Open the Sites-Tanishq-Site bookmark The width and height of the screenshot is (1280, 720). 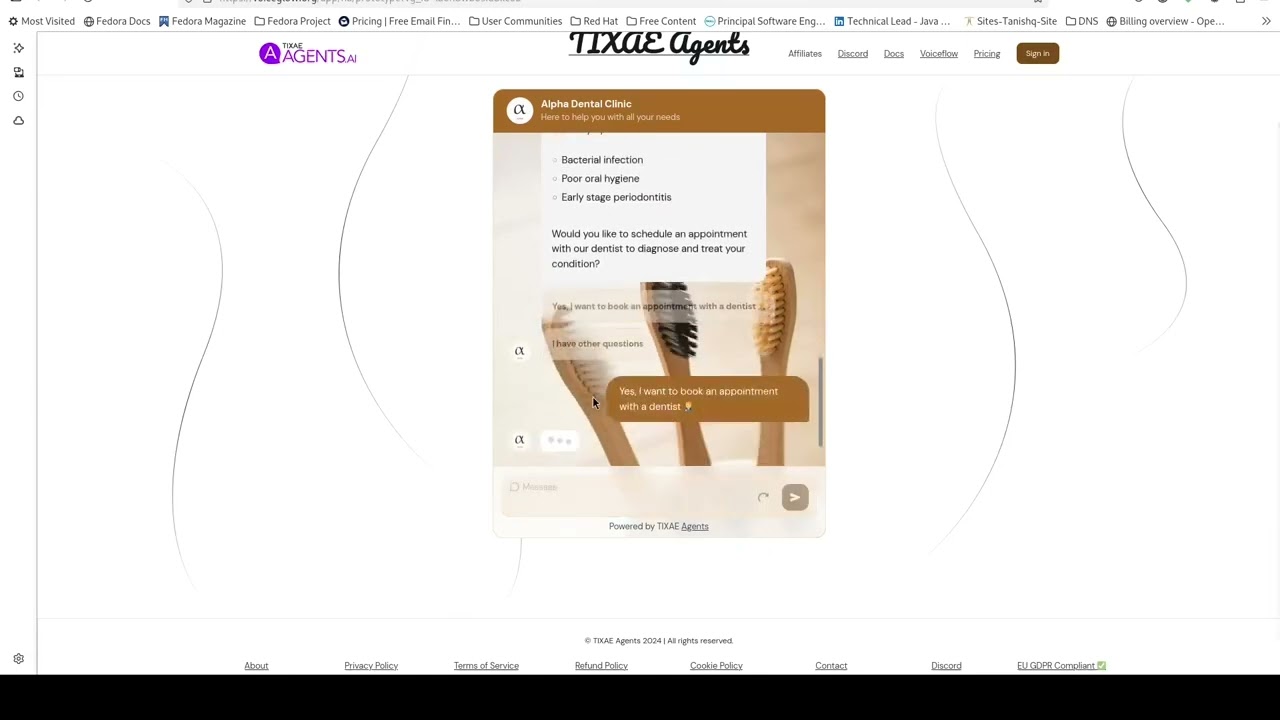[1010, 21]
